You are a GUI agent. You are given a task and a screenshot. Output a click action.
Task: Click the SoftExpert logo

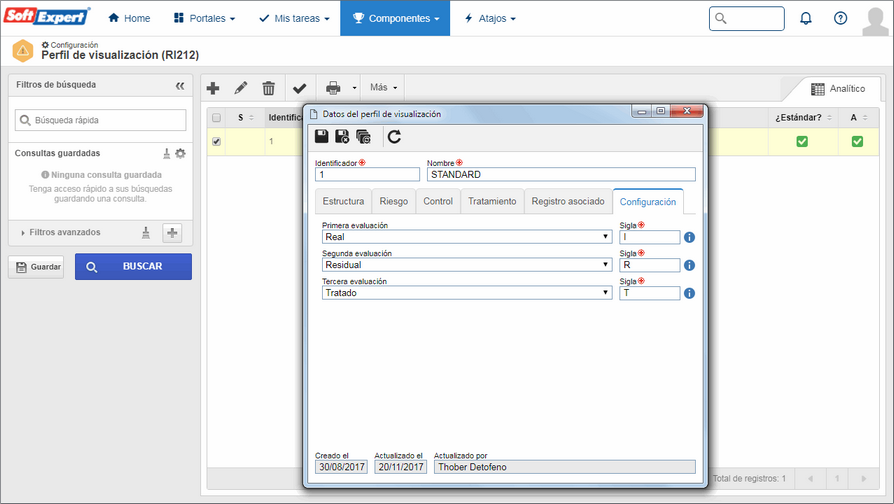coord(47,16)
